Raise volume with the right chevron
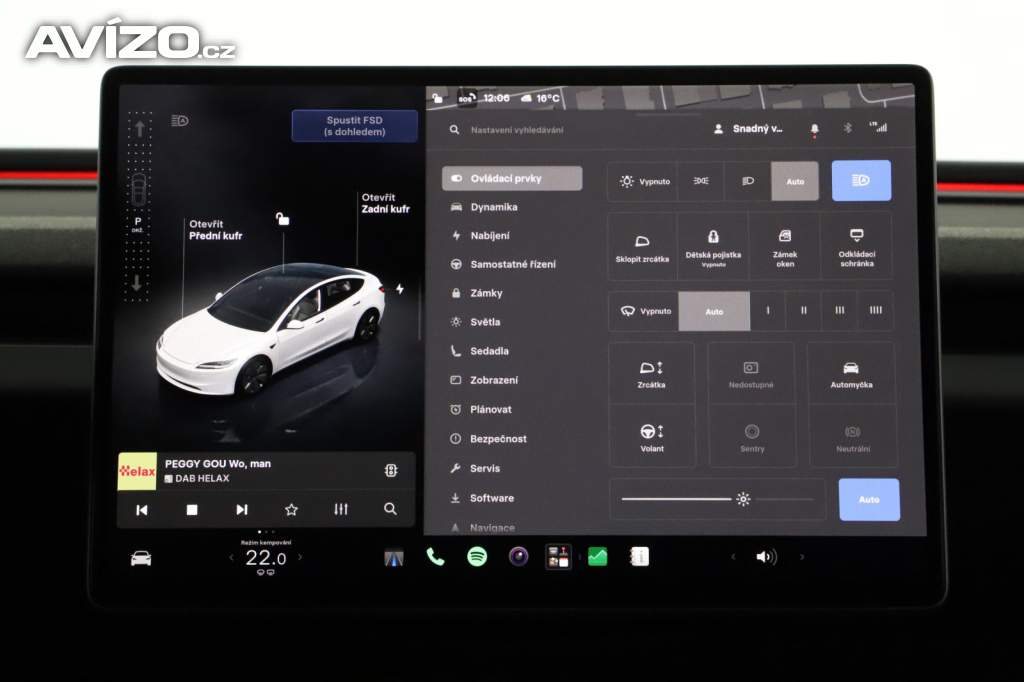Image resolution: width=1024 pixels, height=682 pixels. click(802, 557)
